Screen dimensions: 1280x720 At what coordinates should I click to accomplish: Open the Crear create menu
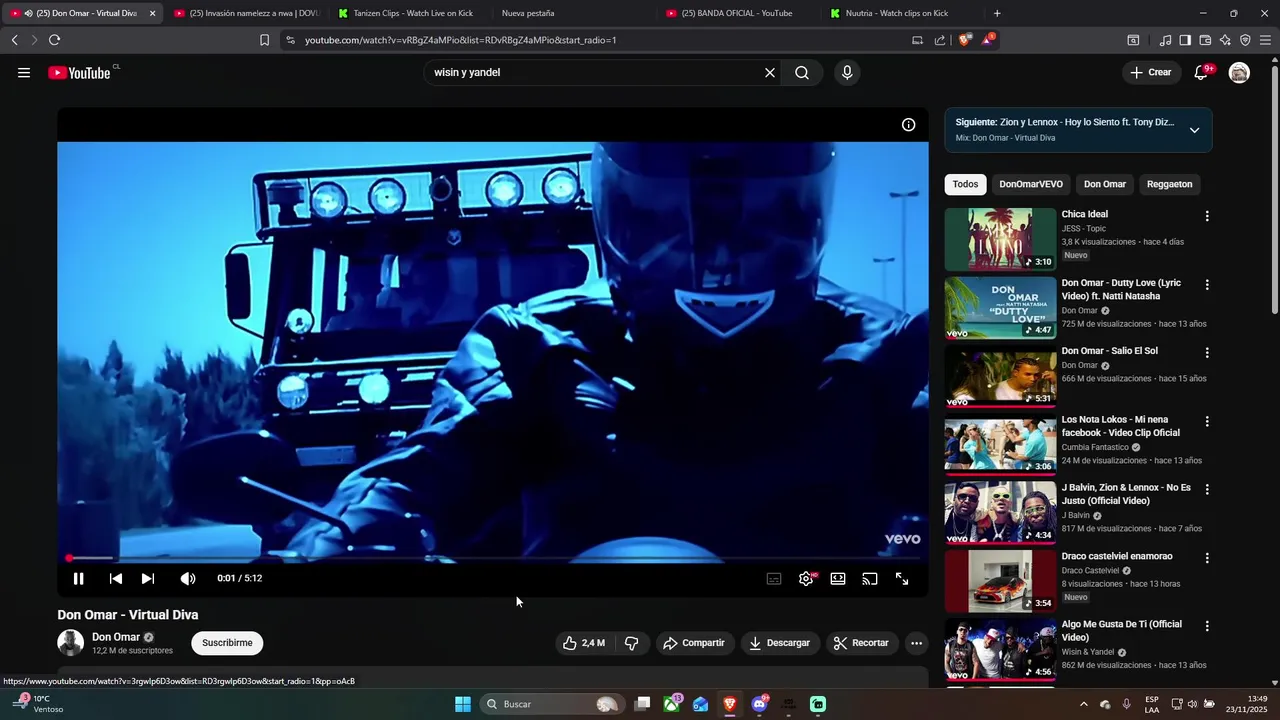(1150, 72)
